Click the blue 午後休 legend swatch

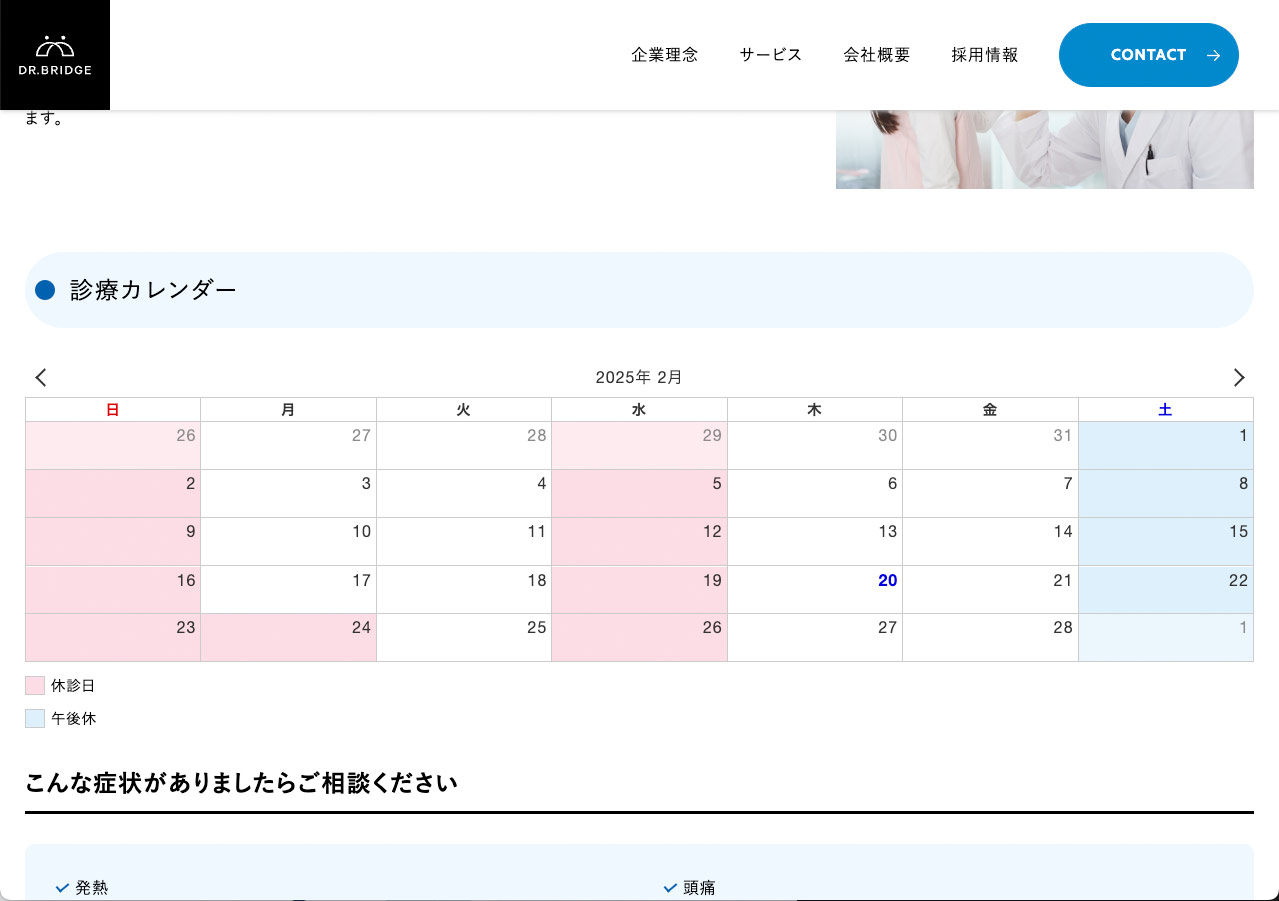[35, 718]
